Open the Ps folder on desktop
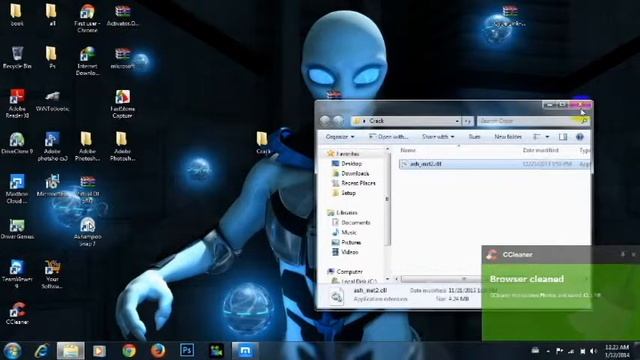The image size is (640, 360). tap(52, 57)
